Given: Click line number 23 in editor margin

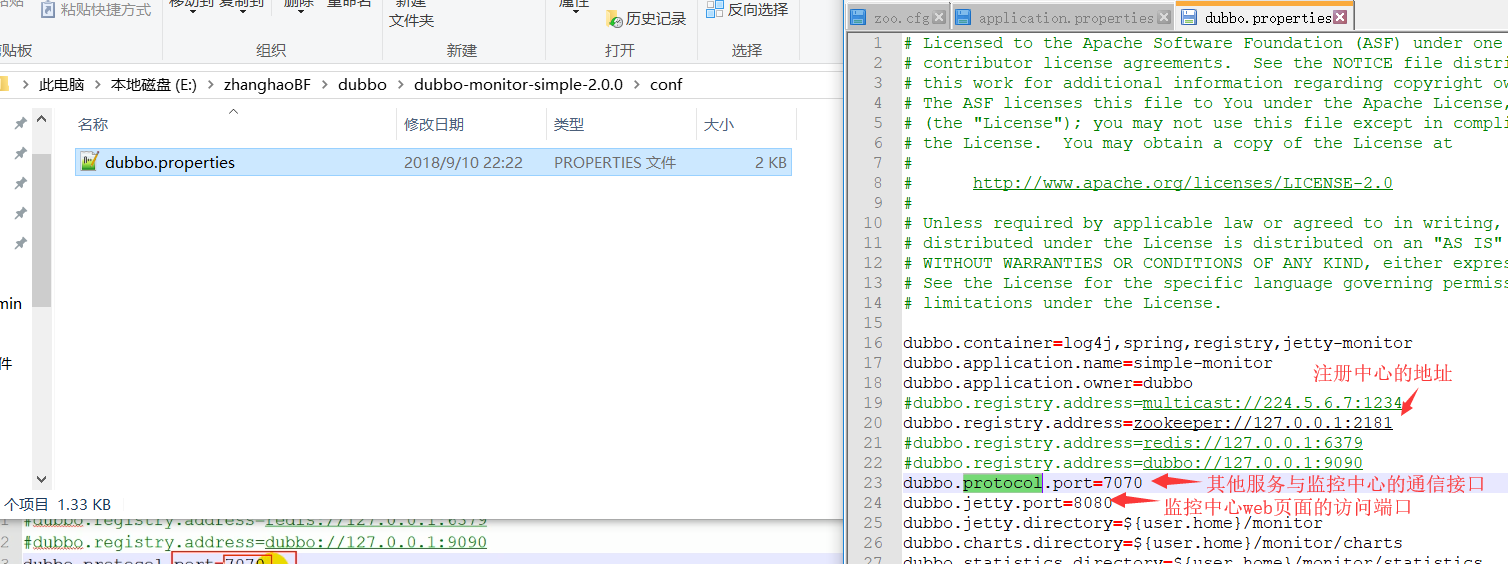Looking at the screenshot, I should 873,483.
